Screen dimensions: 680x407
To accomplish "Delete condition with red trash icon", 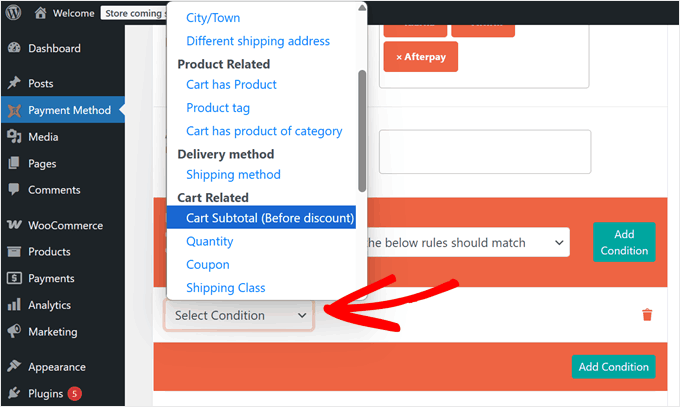I will tap(647, 315).
